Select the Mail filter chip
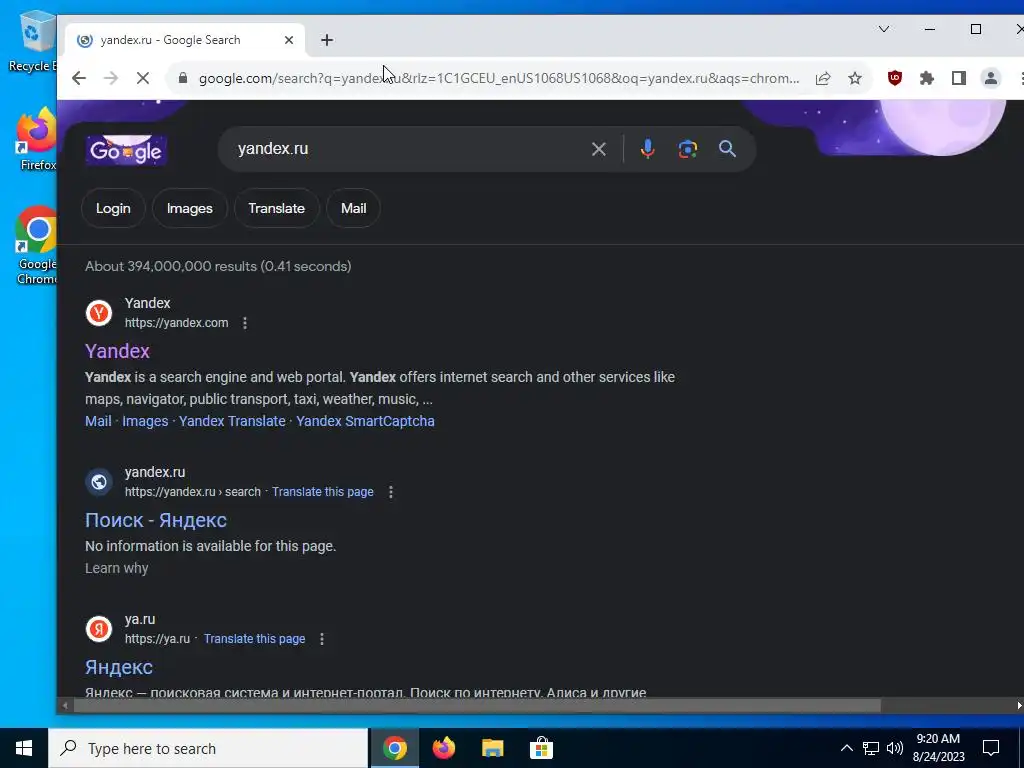 pos(353,208)
